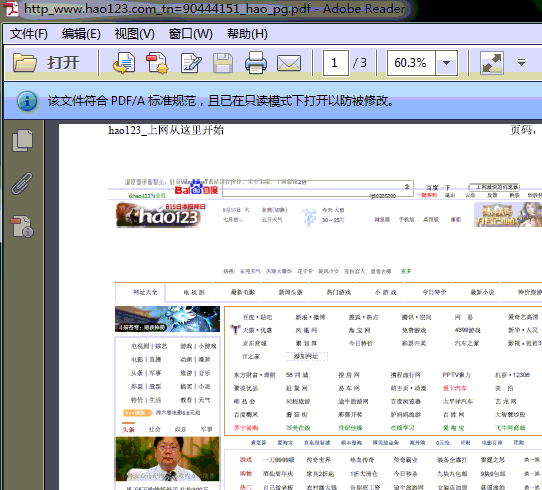Click the 凤凰网 link
This screenshot has width=542, height=490.
(307, 330)
